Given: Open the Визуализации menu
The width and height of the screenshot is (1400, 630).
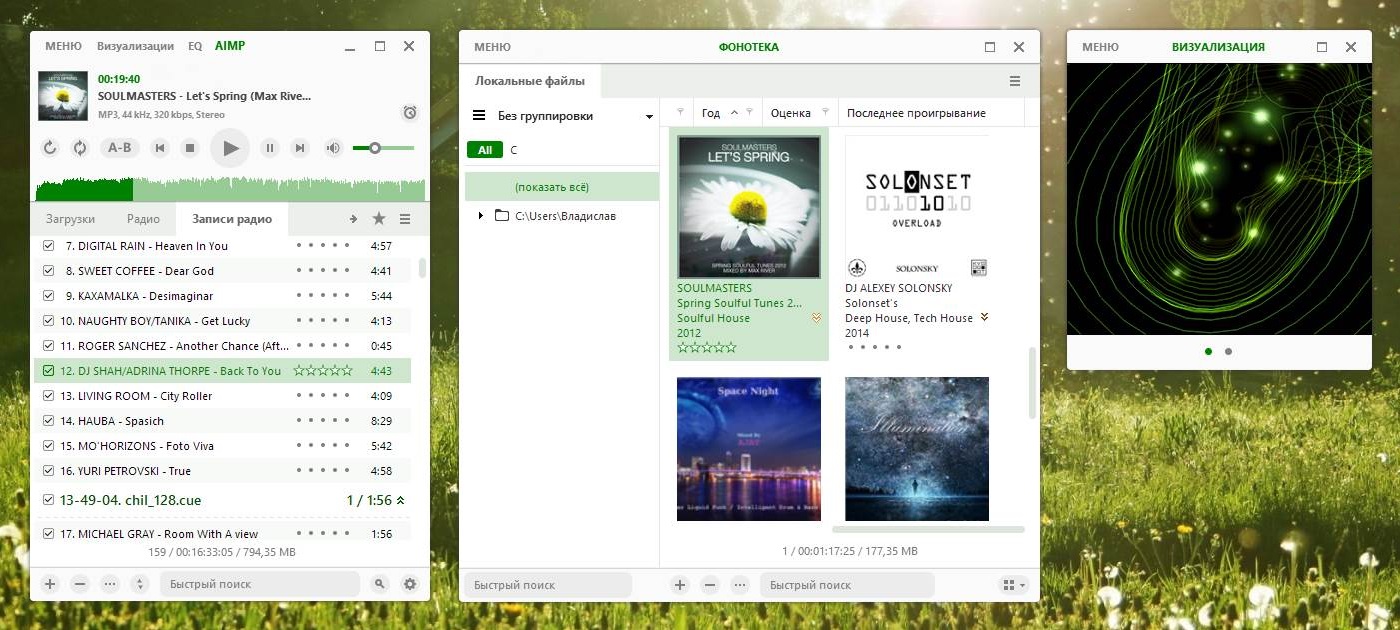Looking at the screenshot, I should pos(135,46).
